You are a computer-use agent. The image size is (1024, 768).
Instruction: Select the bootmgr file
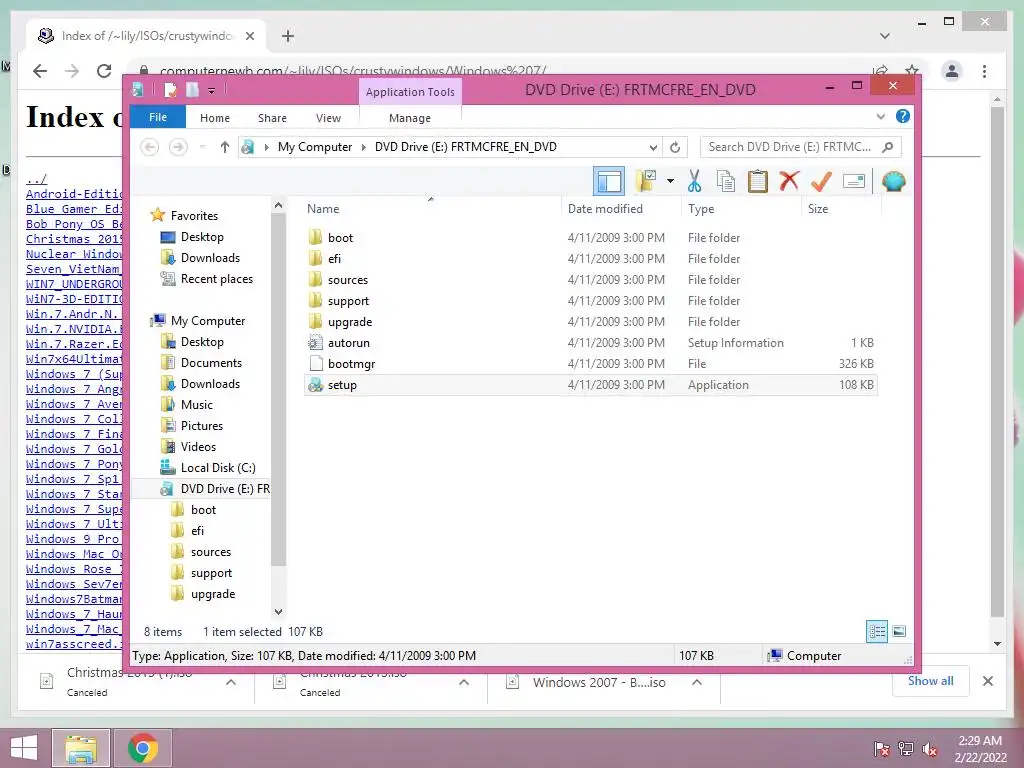click(x=590, y=363)
